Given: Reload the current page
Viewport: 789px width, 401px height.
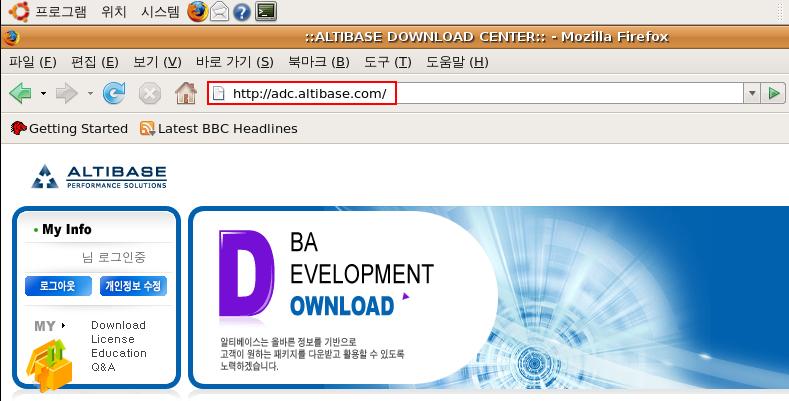Looking at the screenshot, I should (114, 93).
